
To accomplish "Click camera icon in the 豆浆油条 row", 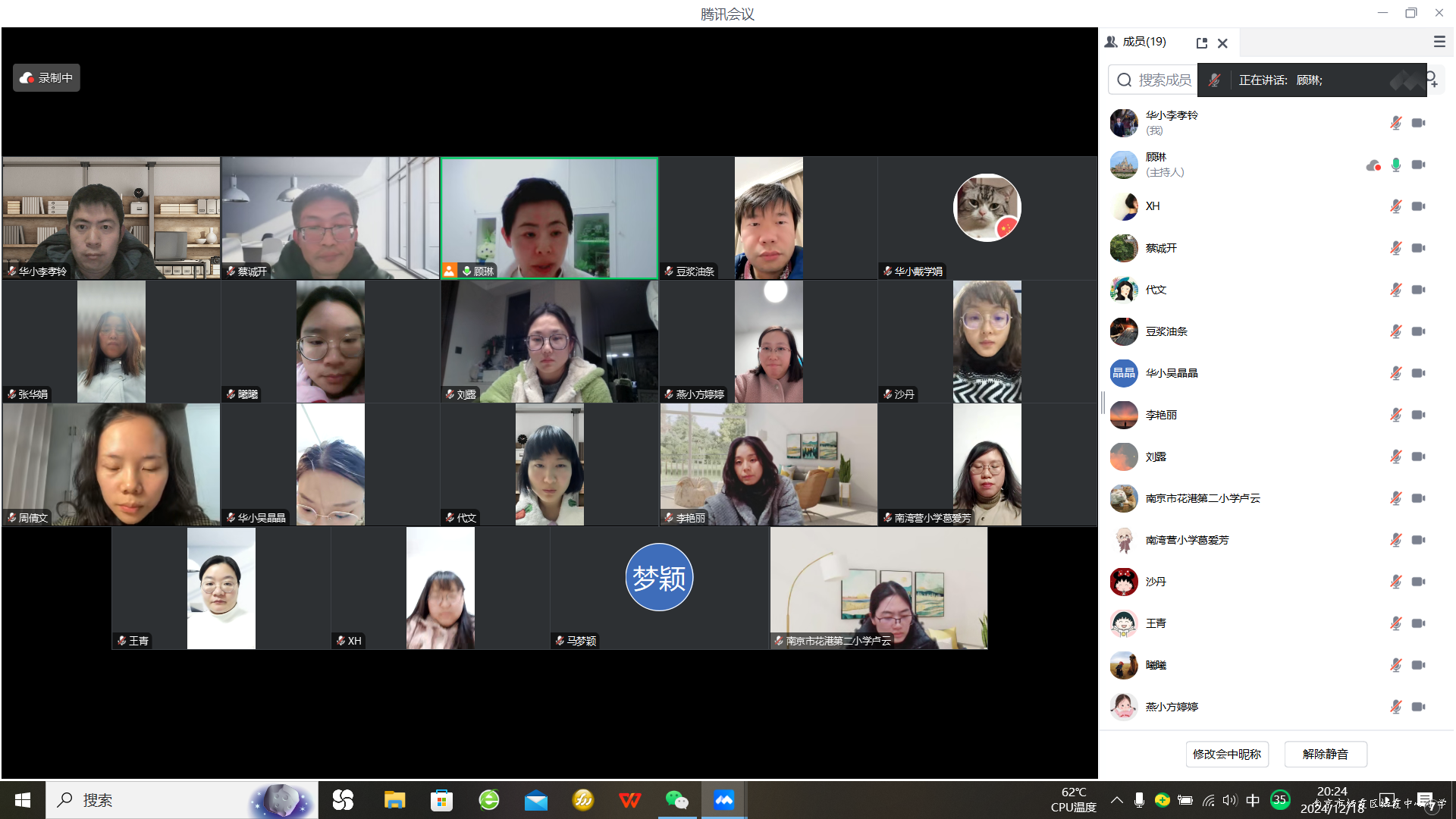I will coord(1419,331).
